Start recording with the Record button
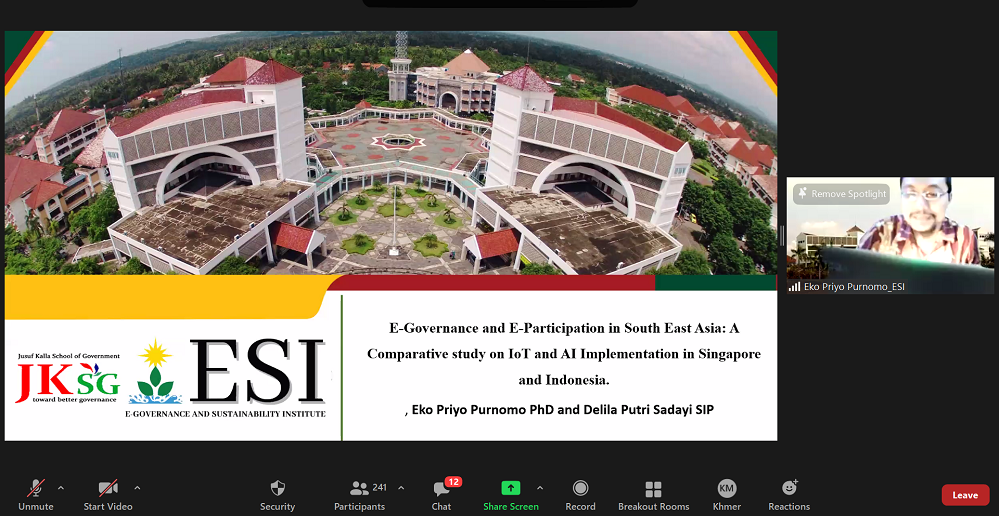The height and width of the screenshot is (516, 999). click(580, 495)
